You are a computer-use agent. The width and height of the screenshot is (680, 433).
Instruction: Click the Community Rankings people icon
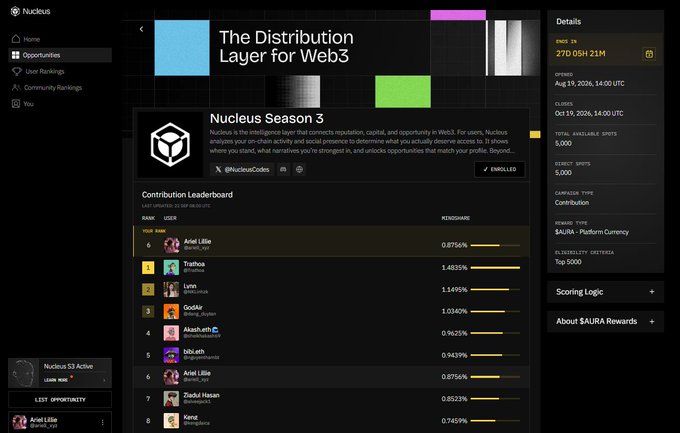(x=16, y=87)
